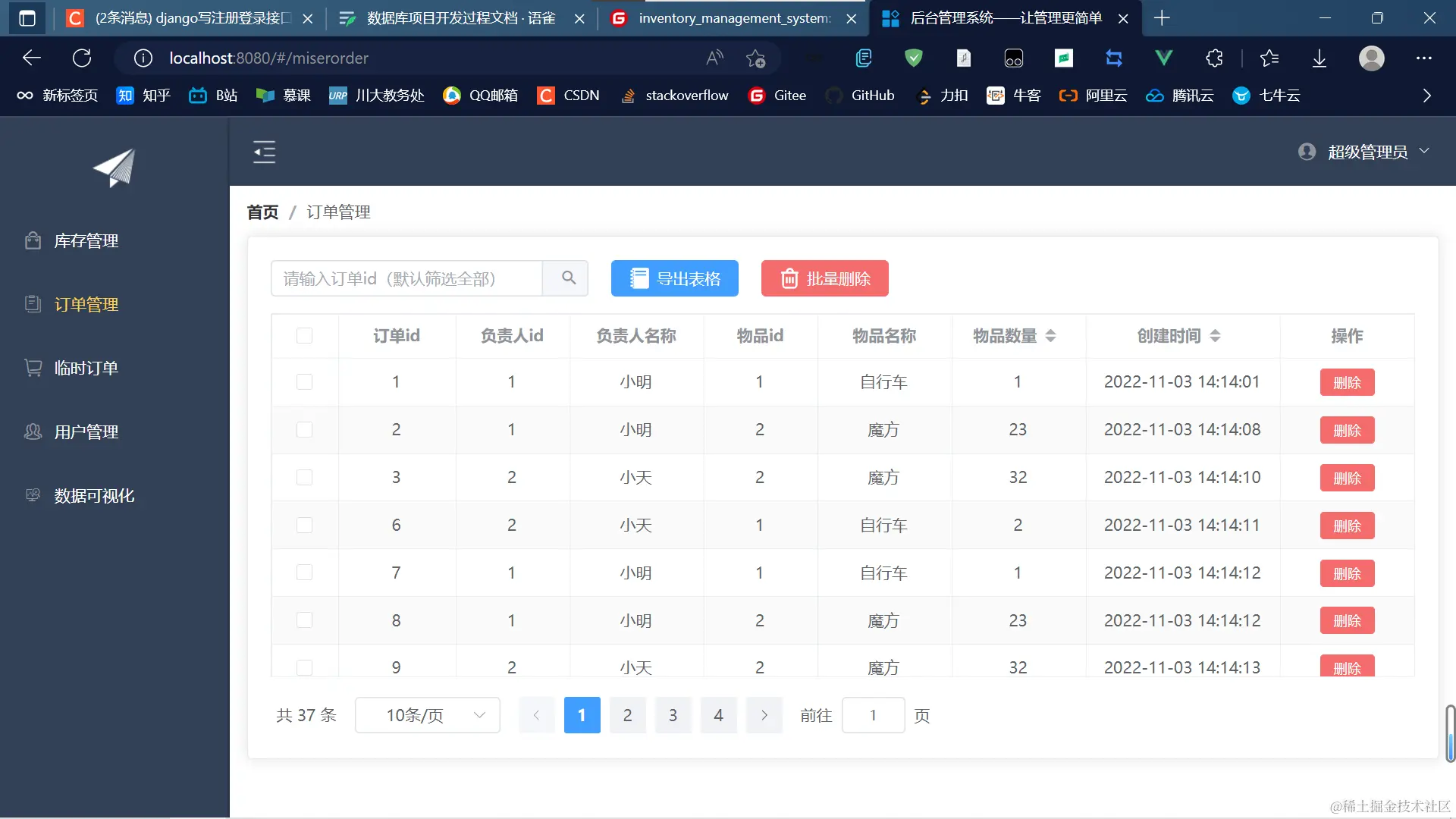
Task: Open 临时订单 in the sidebar menu
Action: click(115, 368)
